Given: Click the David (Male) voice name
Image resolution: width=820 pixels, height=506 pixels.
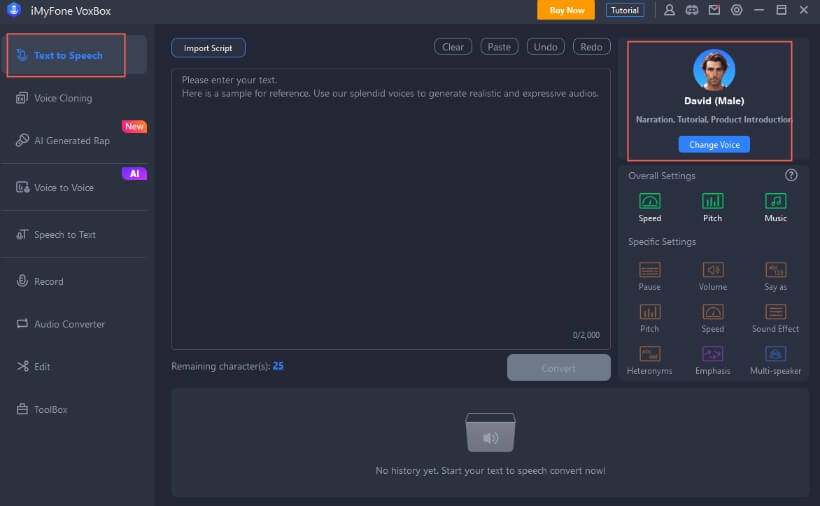Looking at the screenshot, I should click(x=714, y=101).
